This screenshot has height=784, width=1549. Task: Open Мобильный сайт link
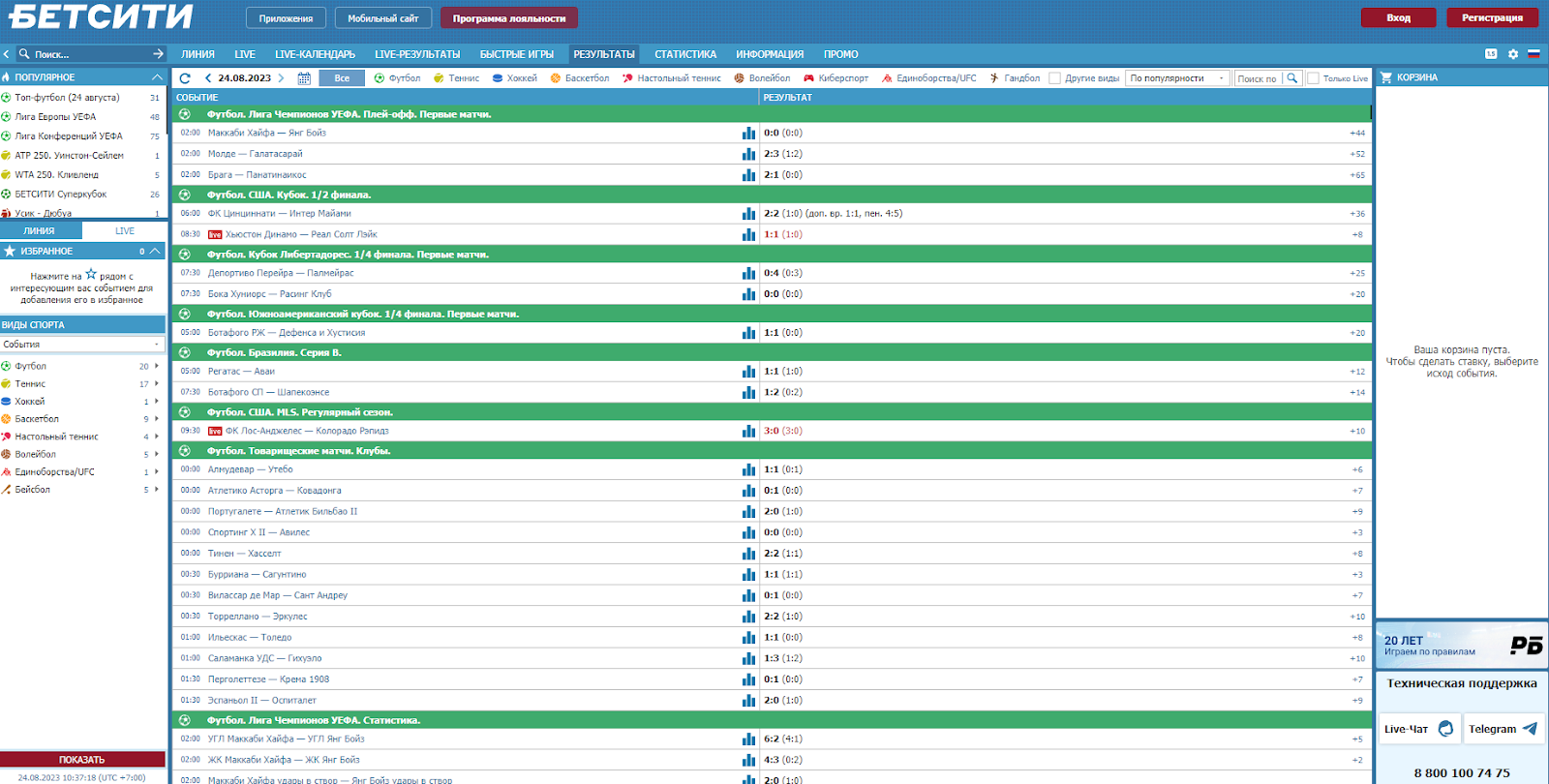(383, 18)
